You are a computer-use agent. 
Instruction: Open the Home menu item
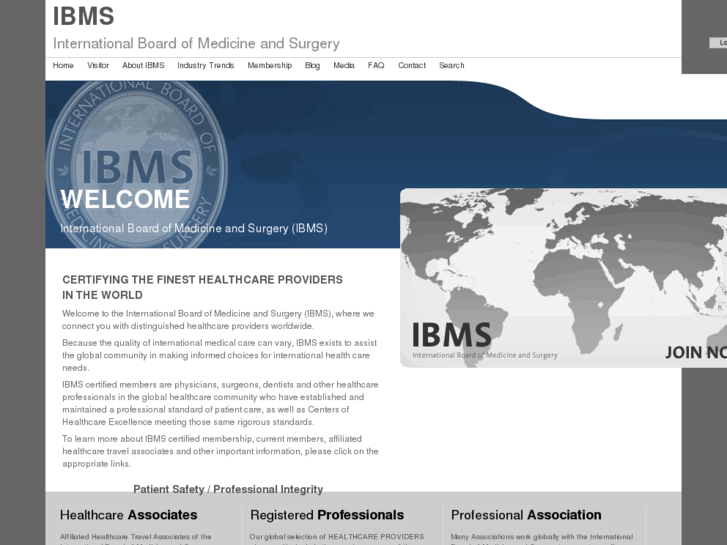point(63,65)
